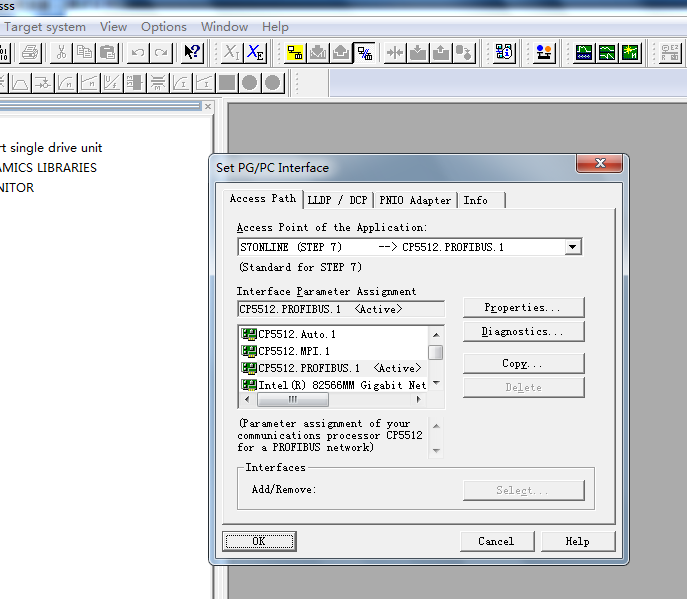
Task: Click the Help button in the dialog
Action: tap(578, 541)
